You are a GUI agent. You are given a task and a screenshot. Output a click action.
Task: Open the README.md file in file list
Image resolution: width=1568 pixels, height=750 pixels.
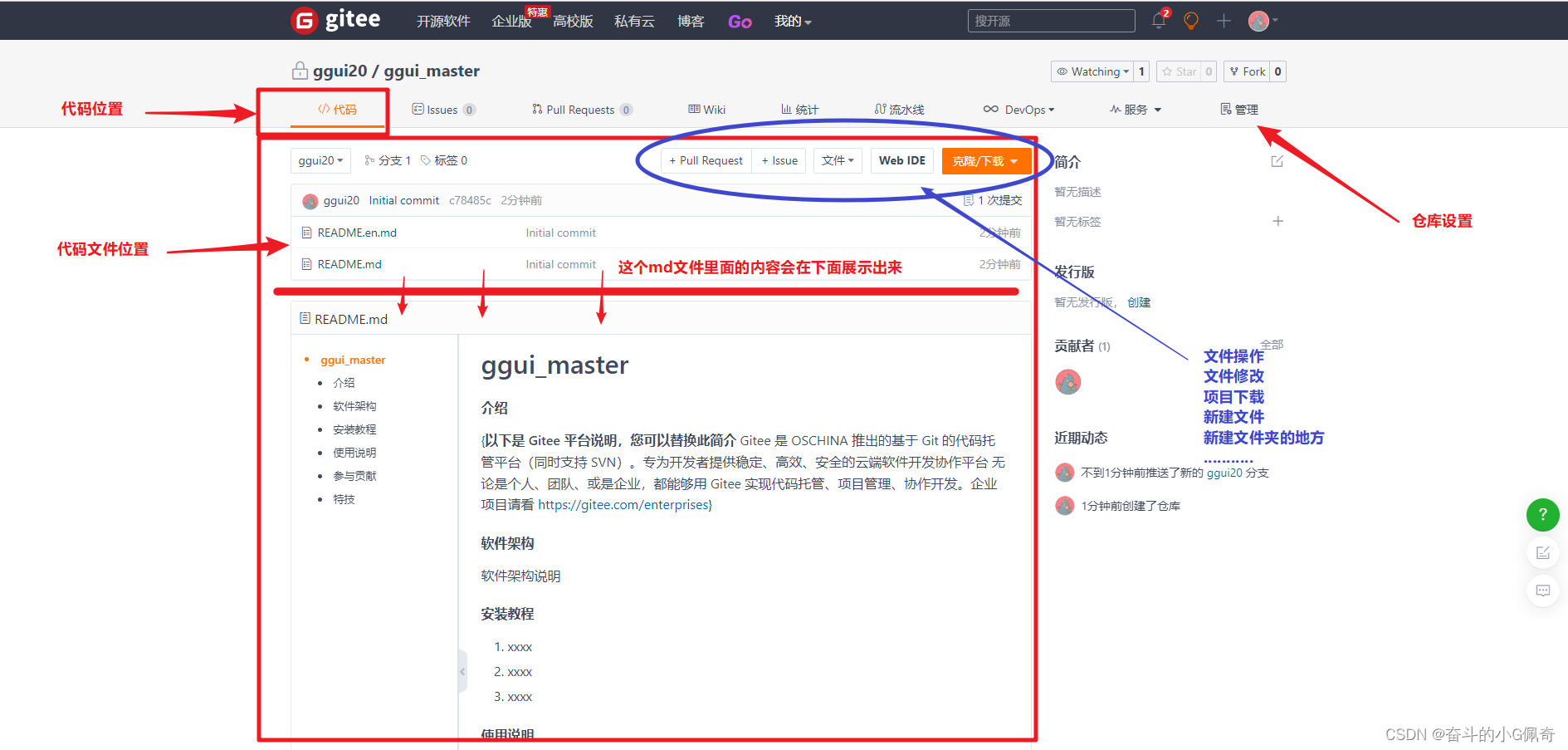pyautogui.click(x=349, y=264)
